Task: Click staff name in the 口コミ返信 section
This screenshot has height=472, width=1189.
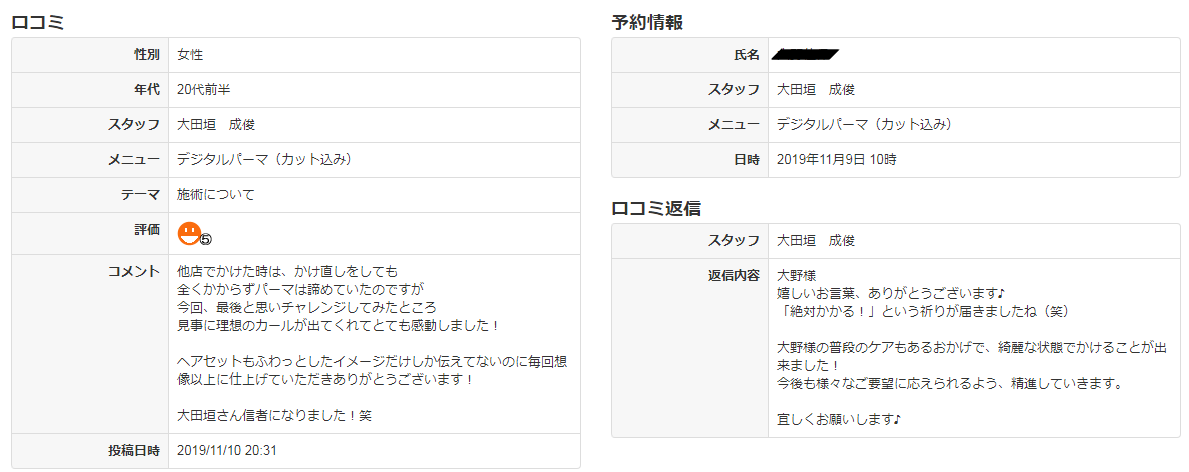Action: click(816, 241)
